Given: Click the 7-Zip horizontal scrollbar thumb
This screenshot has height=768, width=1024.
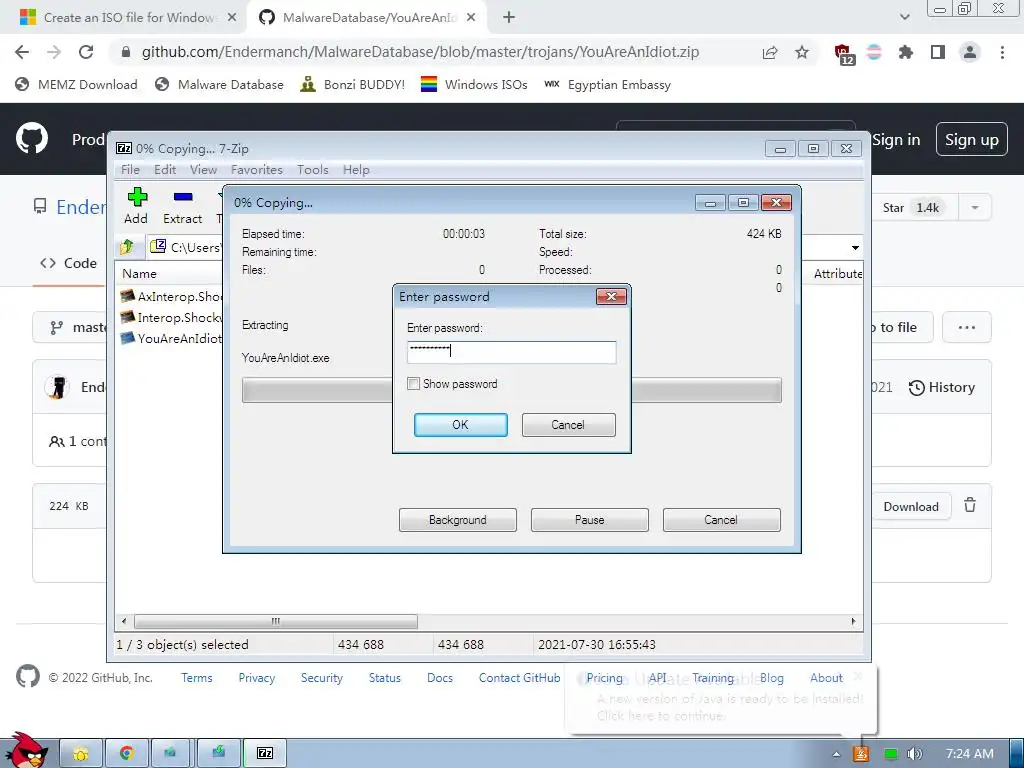Looking at the screenshot, I should point(276,620).
